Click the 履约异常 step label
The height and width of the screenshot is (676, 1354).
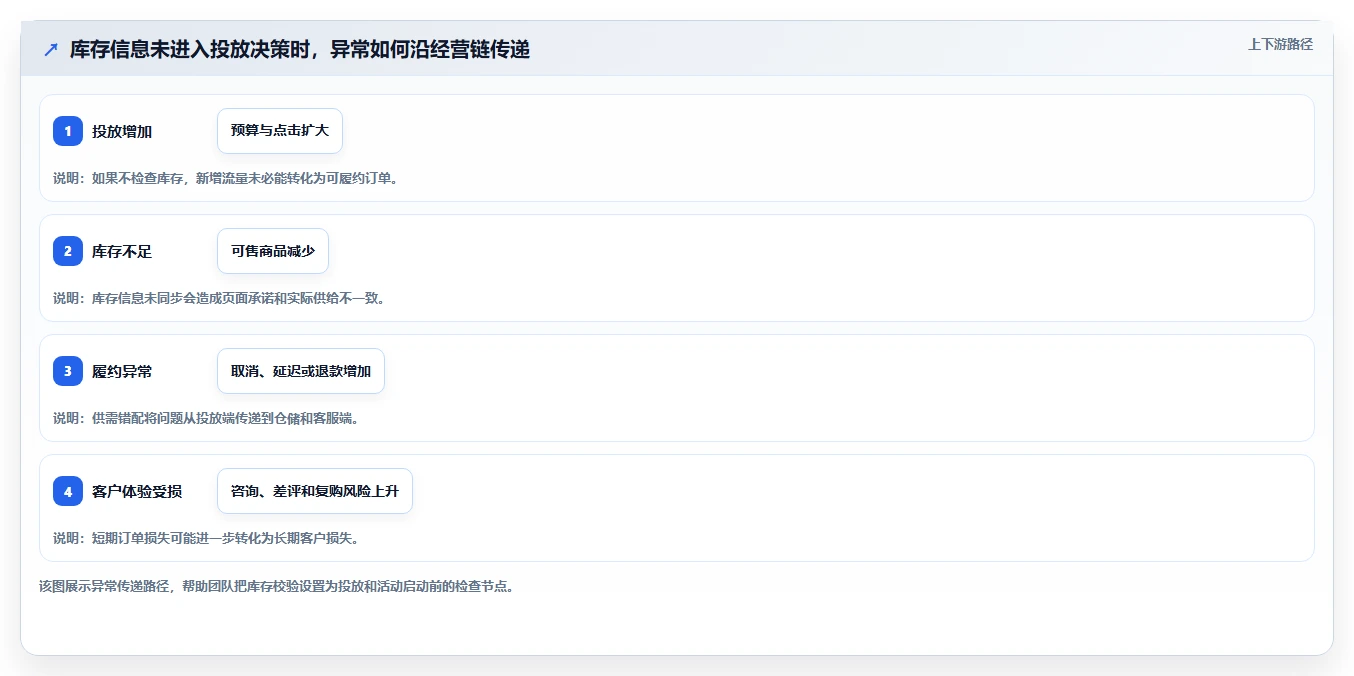pyautogui.click(x=122, y=371)
